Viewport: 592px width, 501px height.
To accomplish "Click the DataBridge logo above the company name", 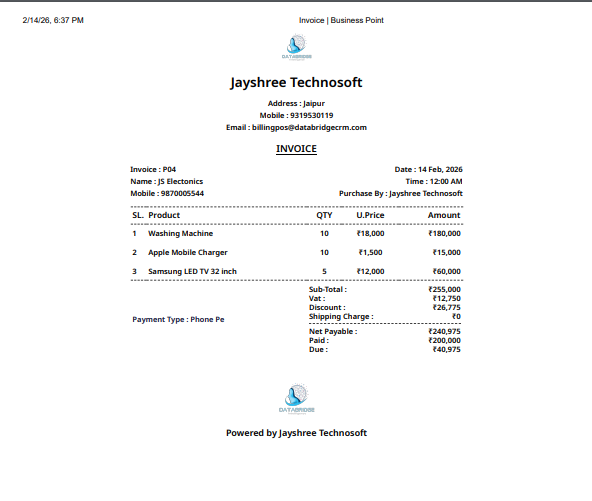I will (x=297, y=47).
